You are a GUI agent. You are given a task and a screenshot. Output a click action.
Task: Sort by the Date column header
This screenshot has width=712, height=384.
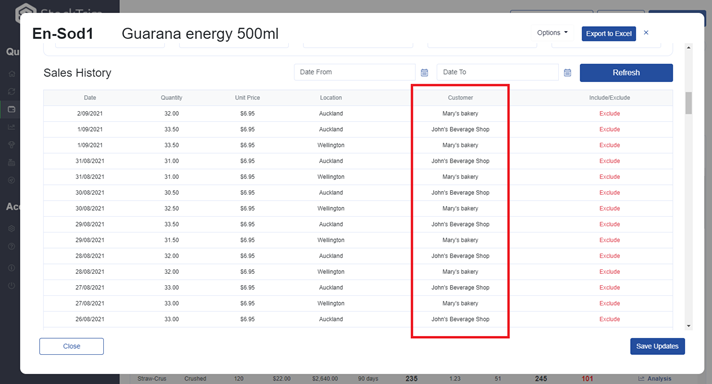(90, 98)
